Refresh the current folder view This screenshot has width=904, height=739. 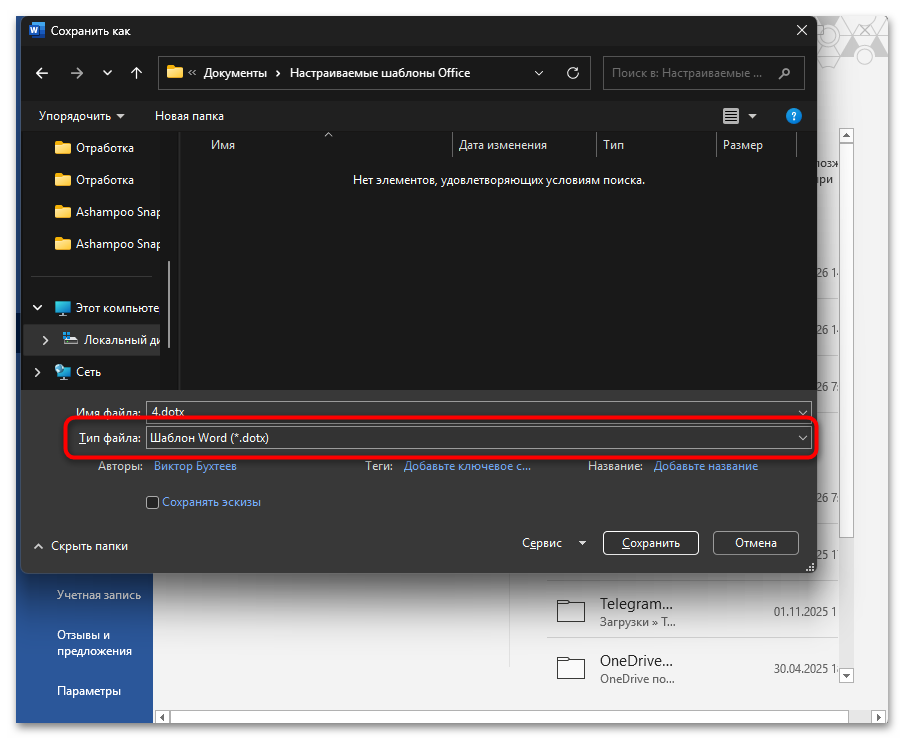pyautogui.click(x=573, y=73)
